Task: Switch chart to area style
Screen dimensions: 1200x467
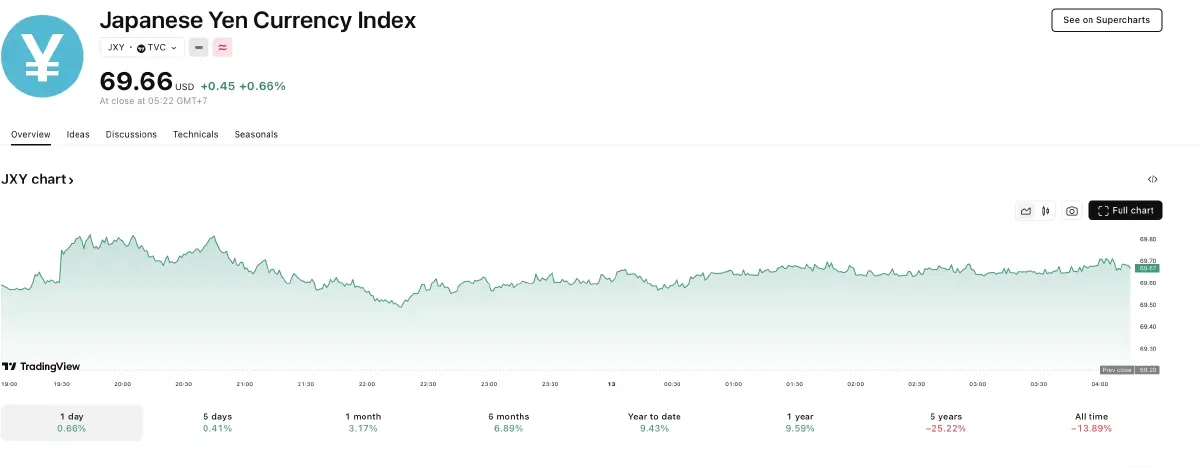Action: point(1025,211)
